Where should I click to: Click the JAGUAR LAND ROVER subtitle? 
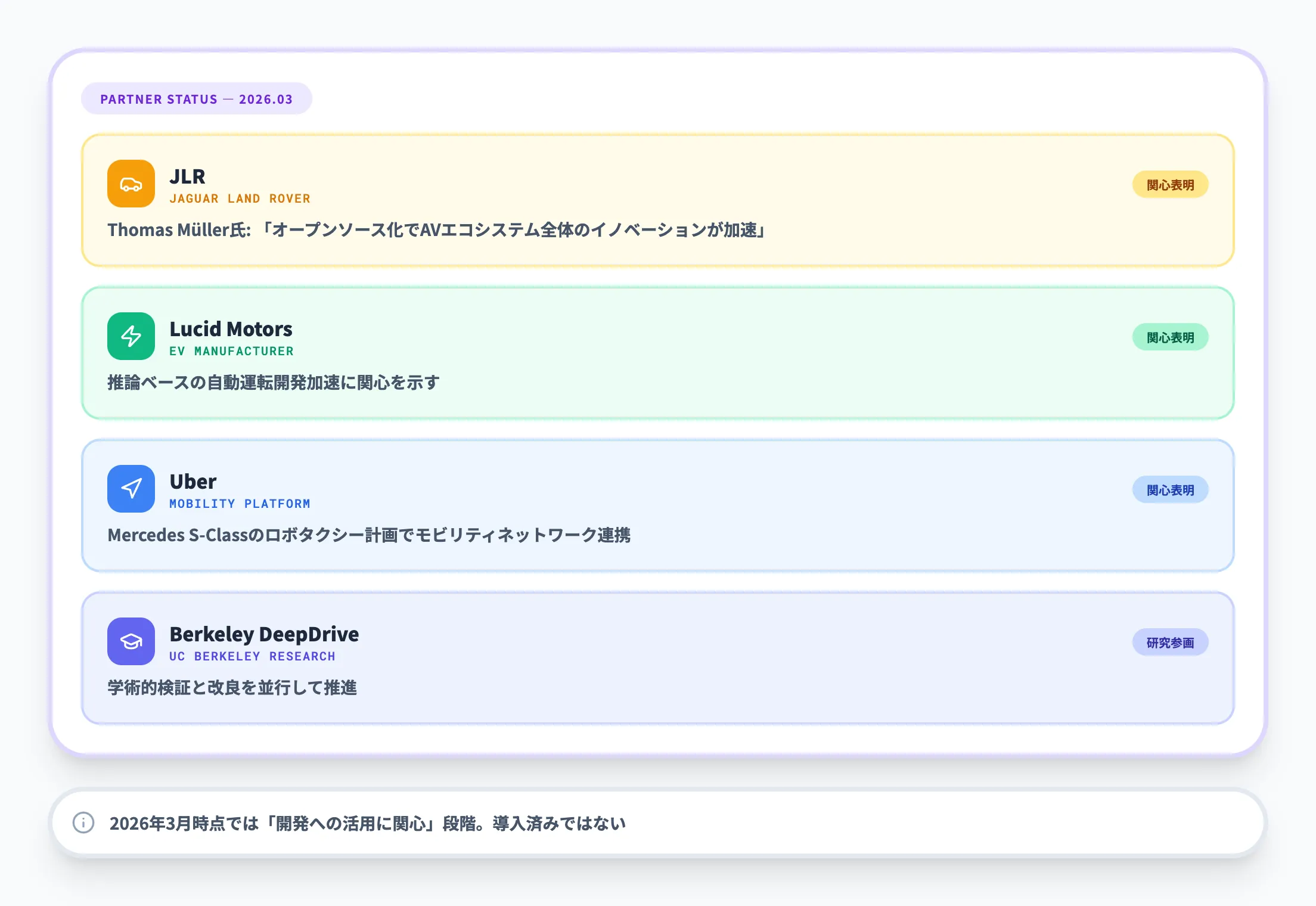pyautogui.click(x=240, y=198)
